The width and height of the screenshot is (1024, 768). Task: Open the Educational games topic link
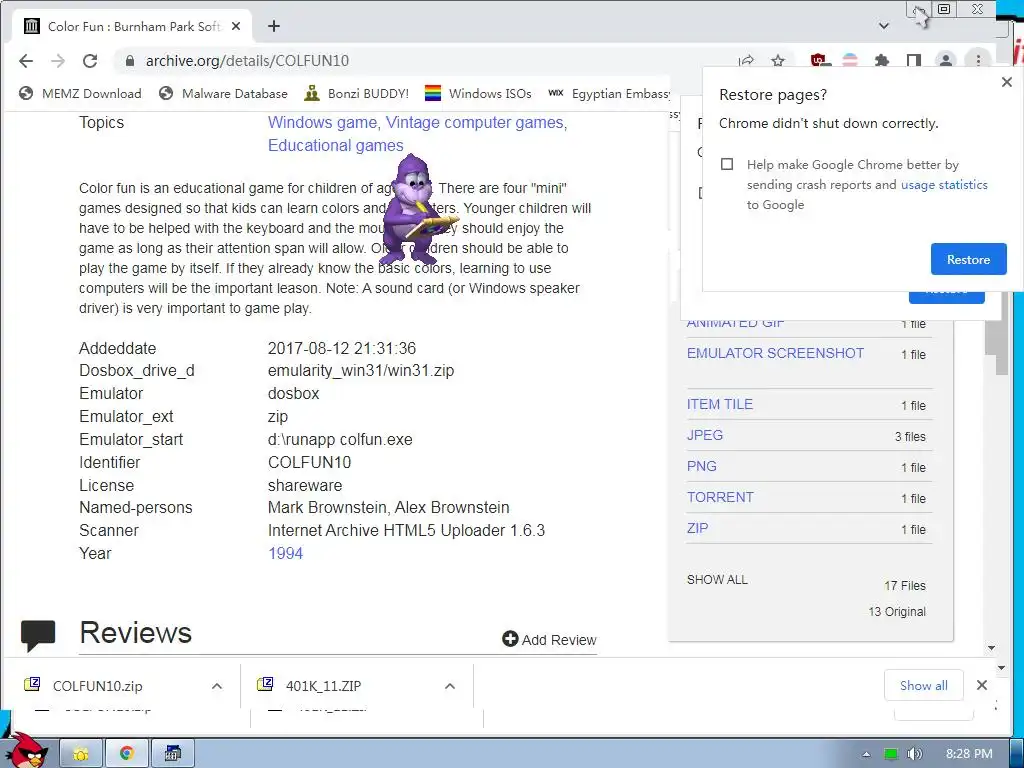[x=336, y=146]
